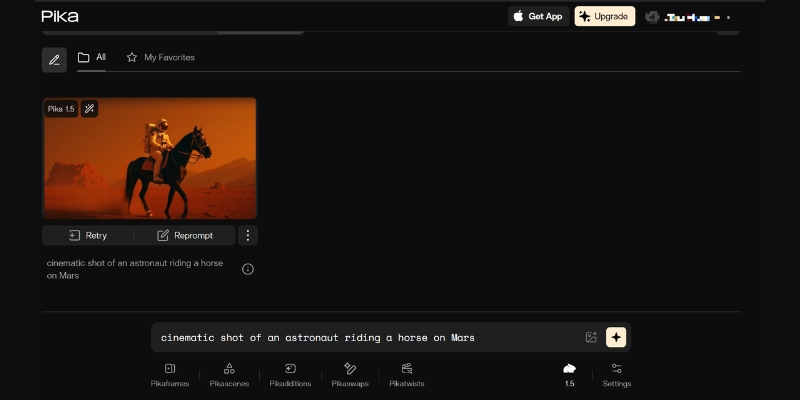Switch to the All tab
The width and height of the screenshot is (800, 400).
point(92,57)
